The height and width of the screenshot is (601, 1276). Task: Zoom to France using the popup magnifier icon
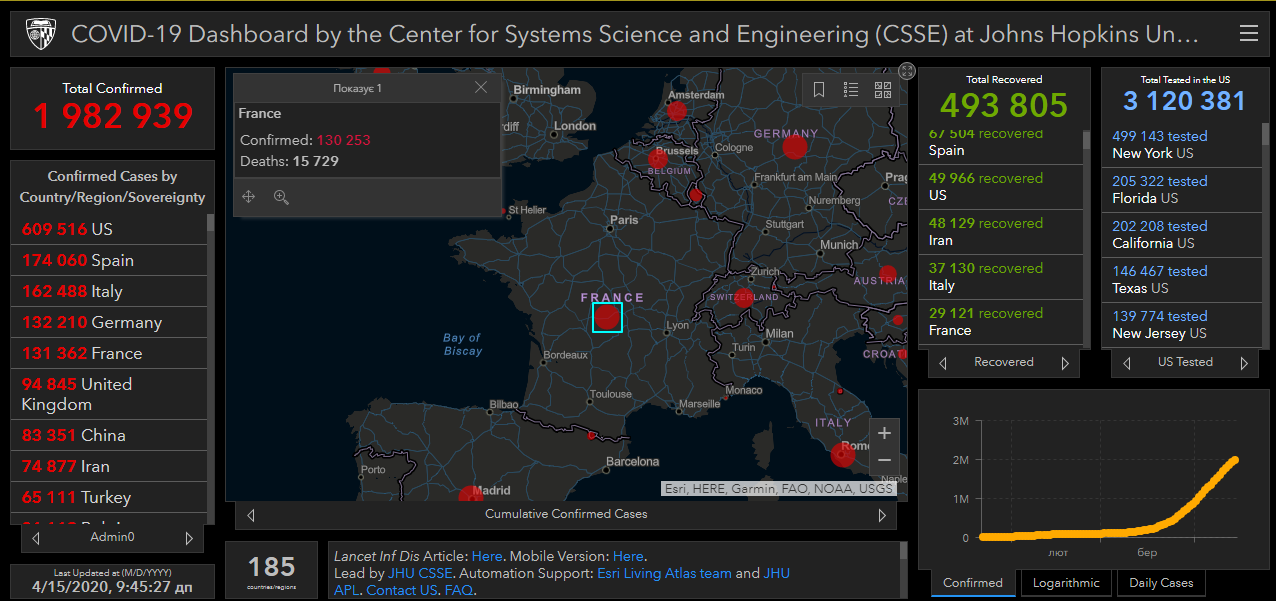pyautogui.click(x=281, y=197)
